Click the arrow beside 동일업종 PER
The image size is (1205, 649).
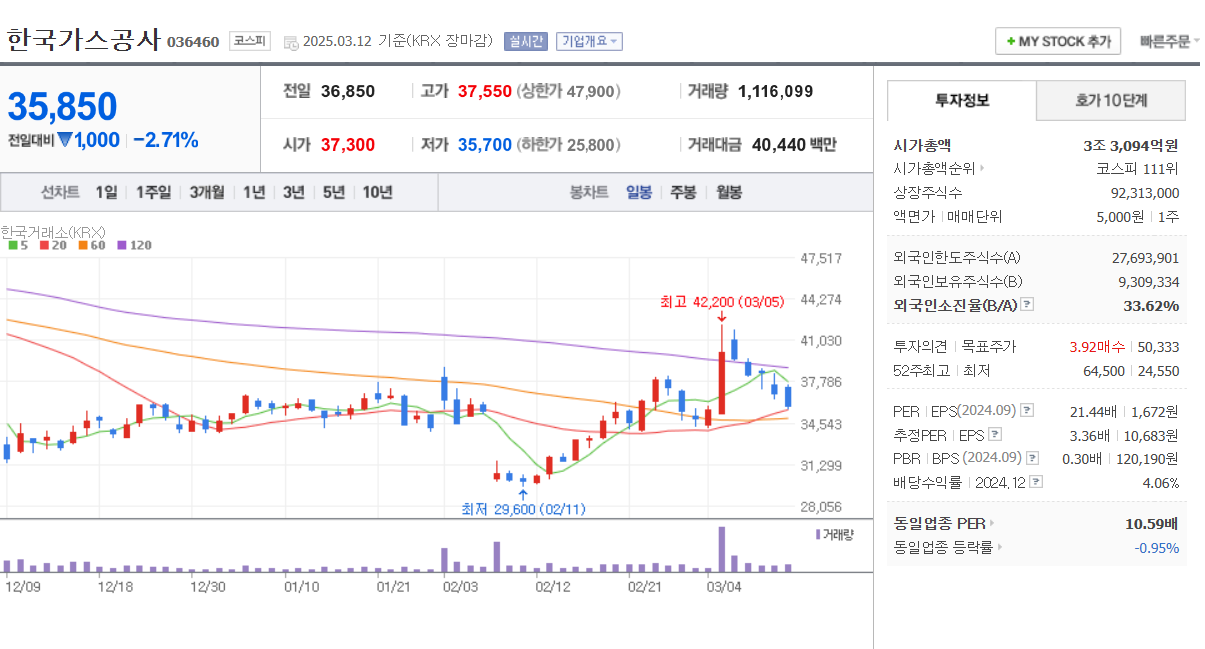993,523
